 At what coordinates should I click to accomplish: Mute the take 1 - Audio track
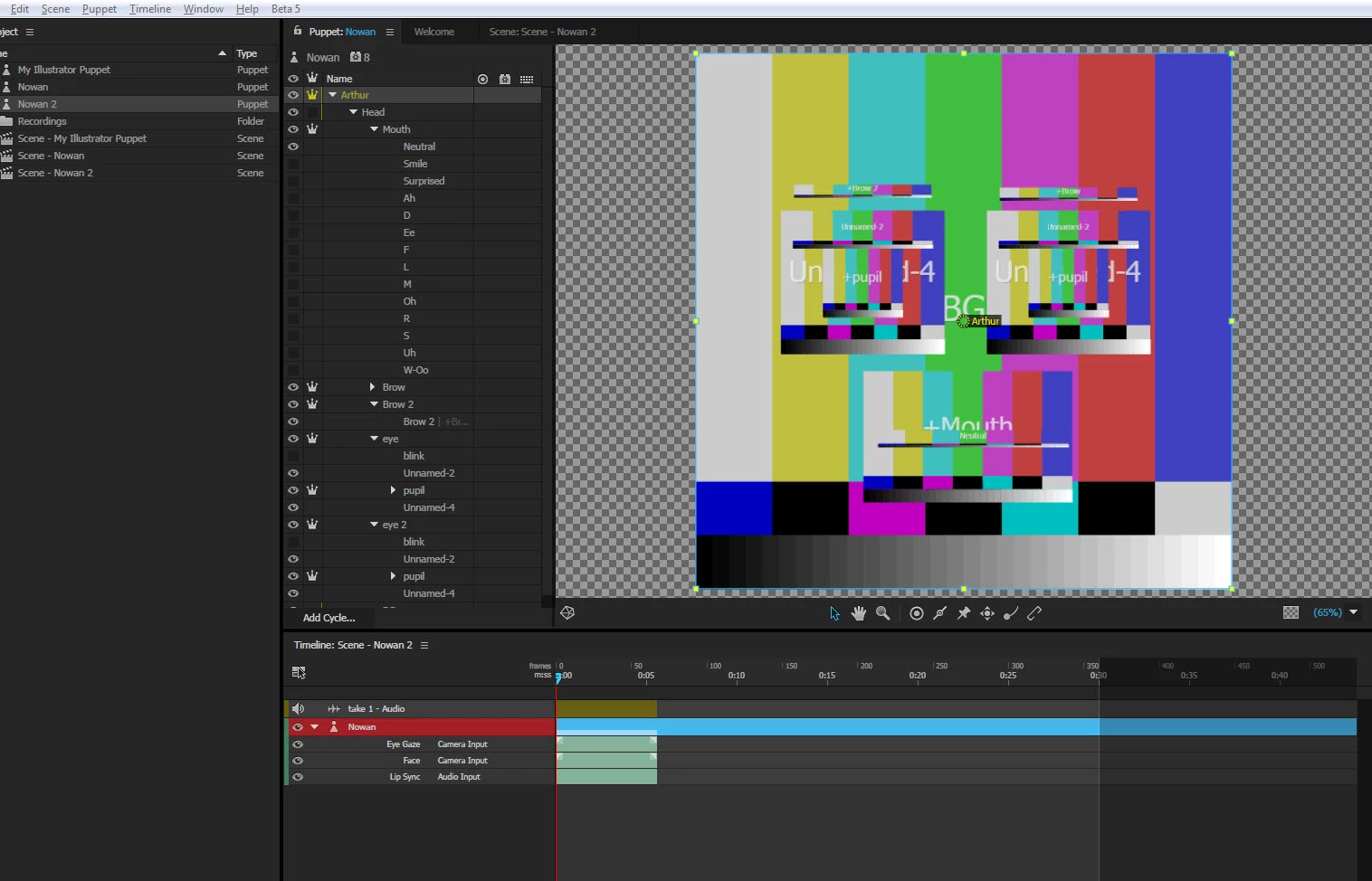click(x=298, y=709)
